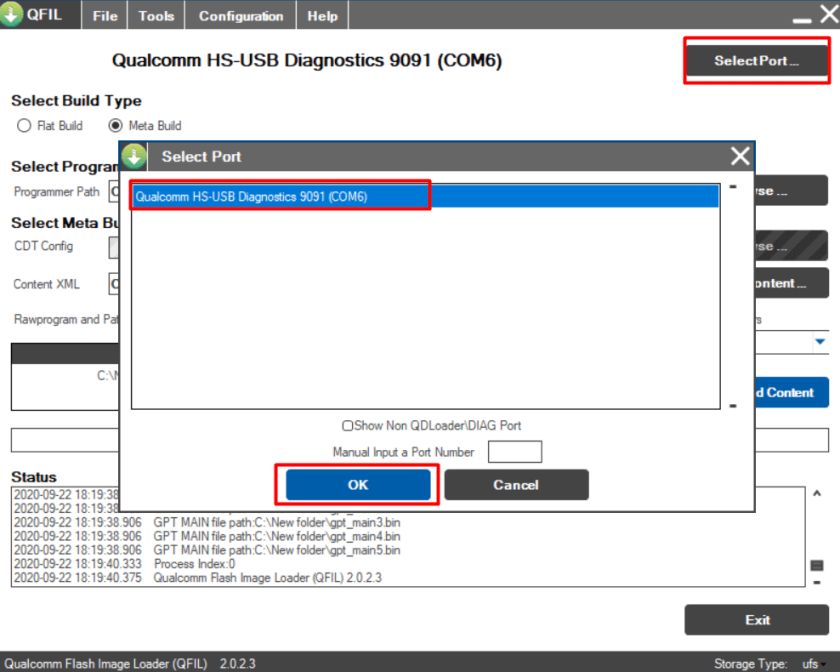Open the File menu
This screenshot has height=672, width=840.
[x=105, y=16]
